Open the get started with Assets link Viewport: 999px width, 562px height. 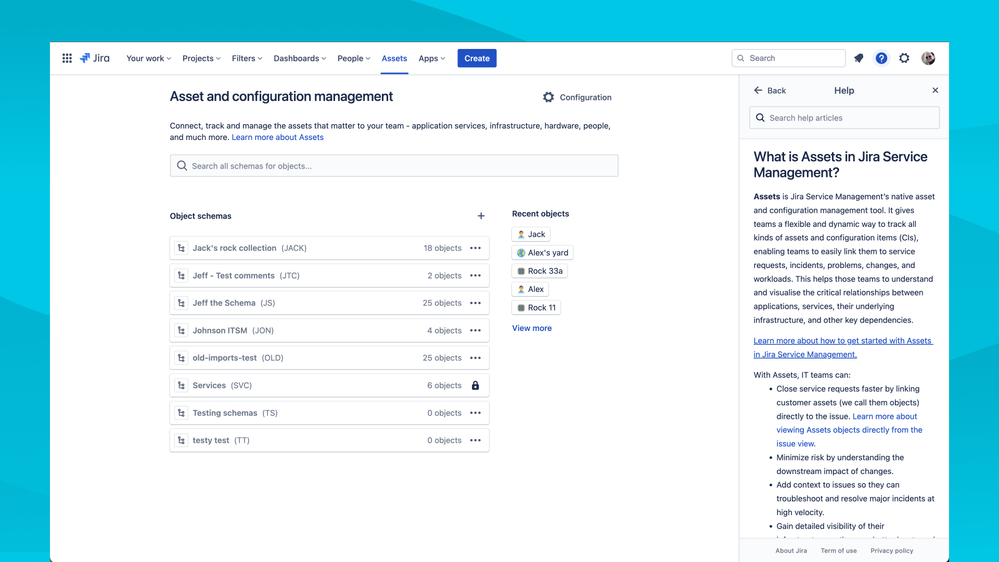(x=843, y=347)
